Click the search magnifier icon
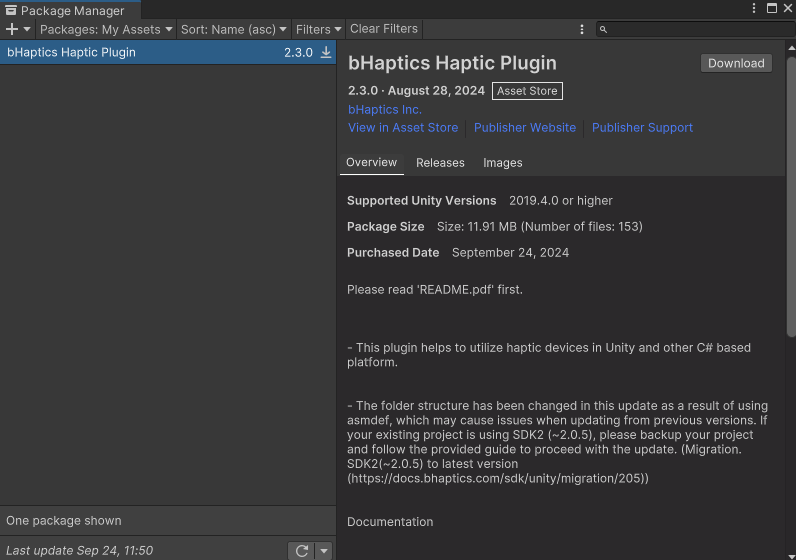Image resolution: width=796 pixels, height=560 pixels. pyautogui.click(x=603, y=29)
